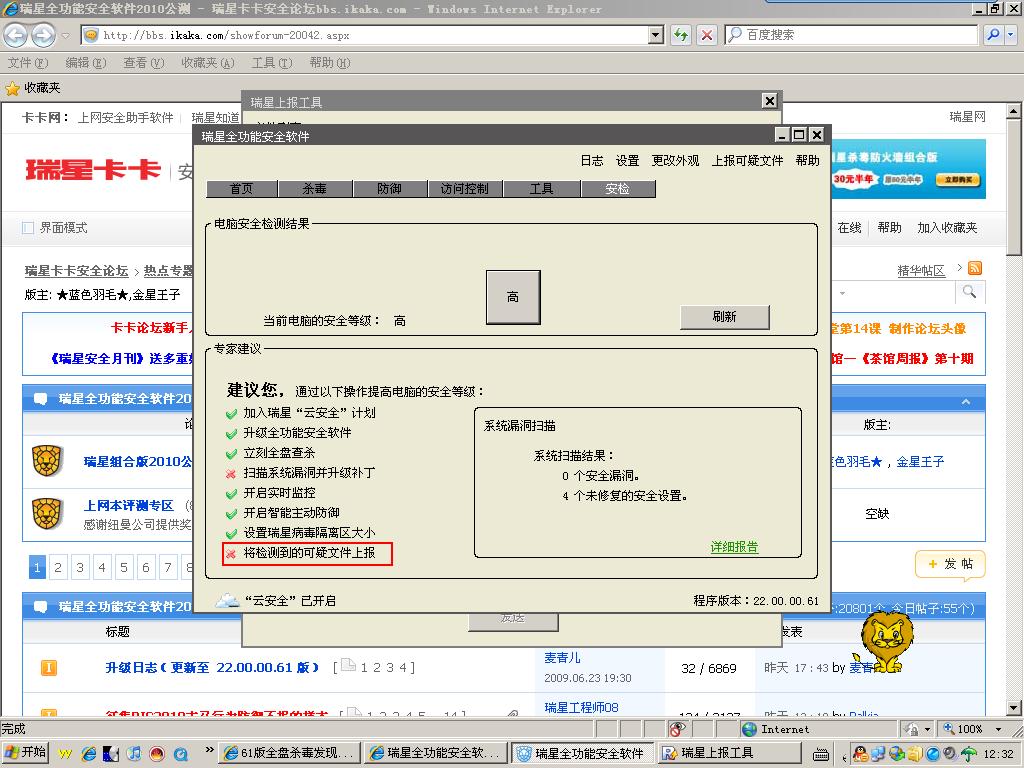Viewport: 1024px width, 768px height.
Task: Open the address bar URL dropdown
Action: coord(656,35)
